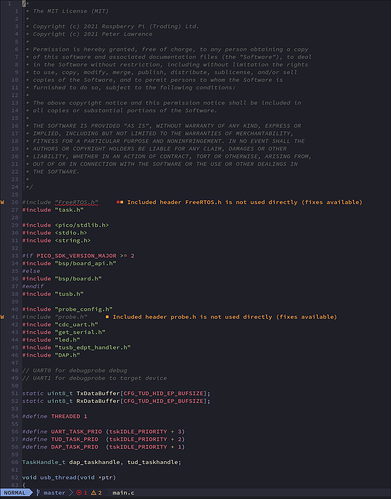Click the 'Copyright (c) 2021 Raspberry Pi' line
The height and width of the screenshot is (499, 391).
click(116, 27)
